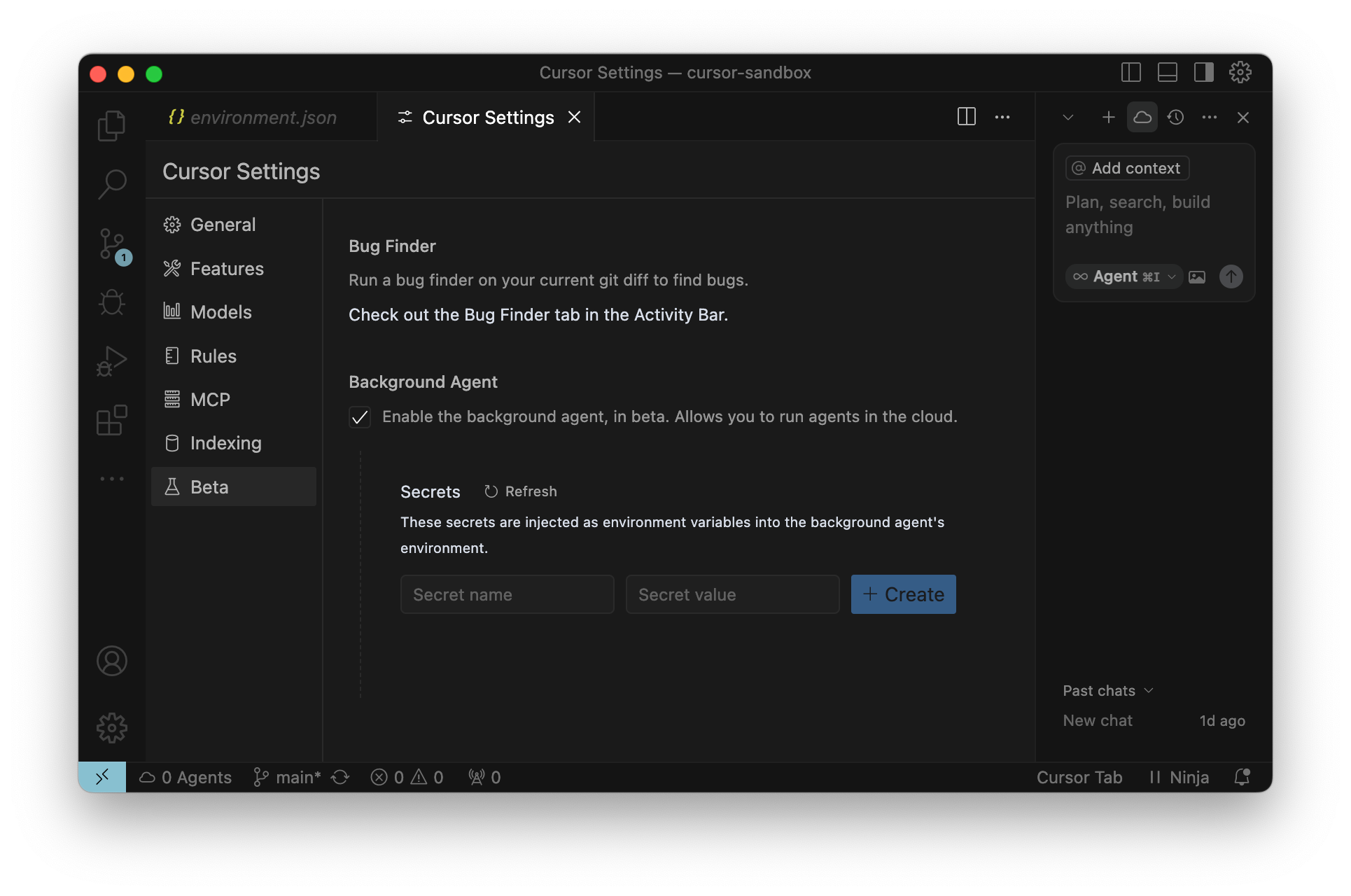
Task: Show chat history clock icon
Action: click(x=1176, y=117)
